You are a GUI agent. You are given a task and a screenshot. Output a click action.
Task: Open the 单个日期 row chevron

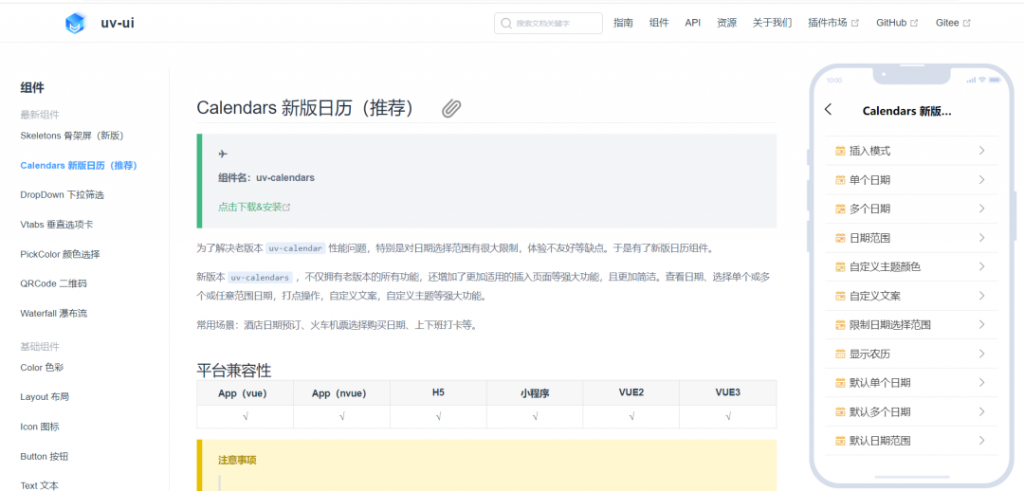coord(982,180)
